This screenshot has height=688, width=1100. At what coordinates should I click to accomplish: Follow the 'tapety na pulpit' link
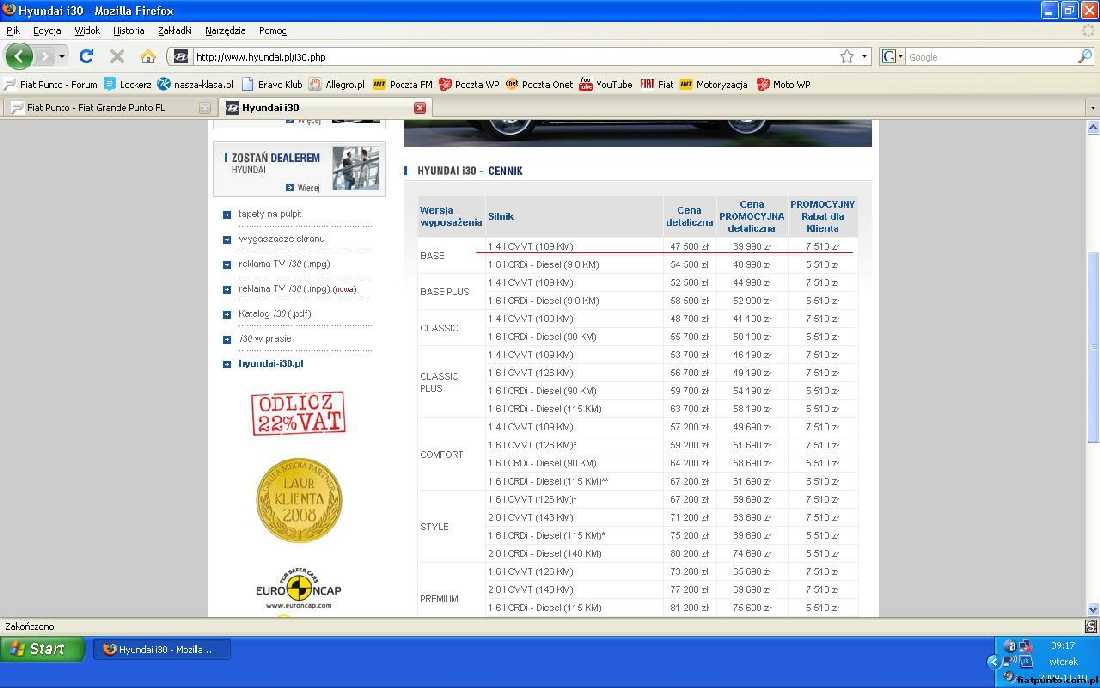(270, 214)
